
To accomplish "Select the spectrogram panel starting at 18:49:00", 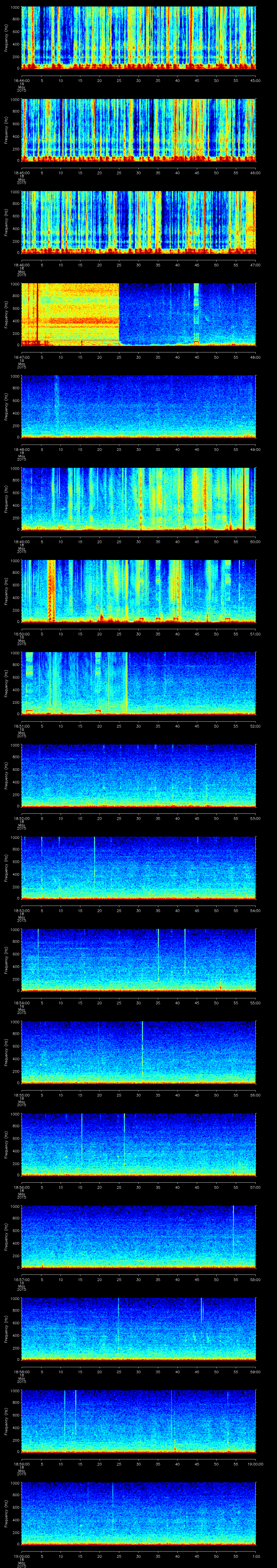I will pyautogui.click(x=139, y=499).
